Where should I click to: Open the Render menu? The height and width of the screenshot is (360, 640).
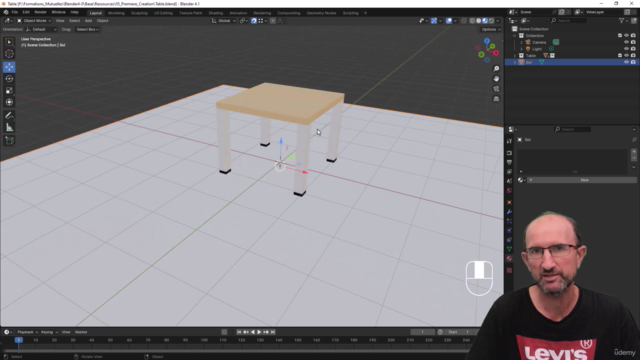coord(40,12)
